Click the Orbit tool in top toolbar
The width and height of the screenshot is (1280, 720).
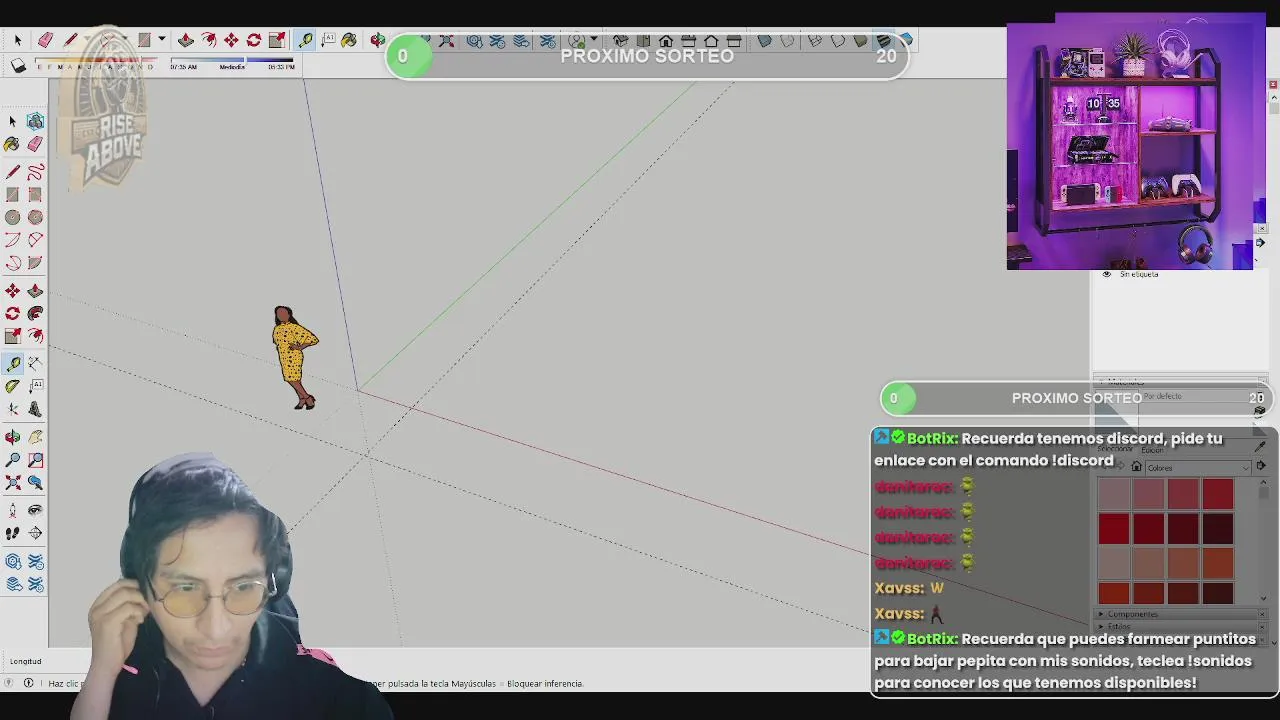point(377,40)
